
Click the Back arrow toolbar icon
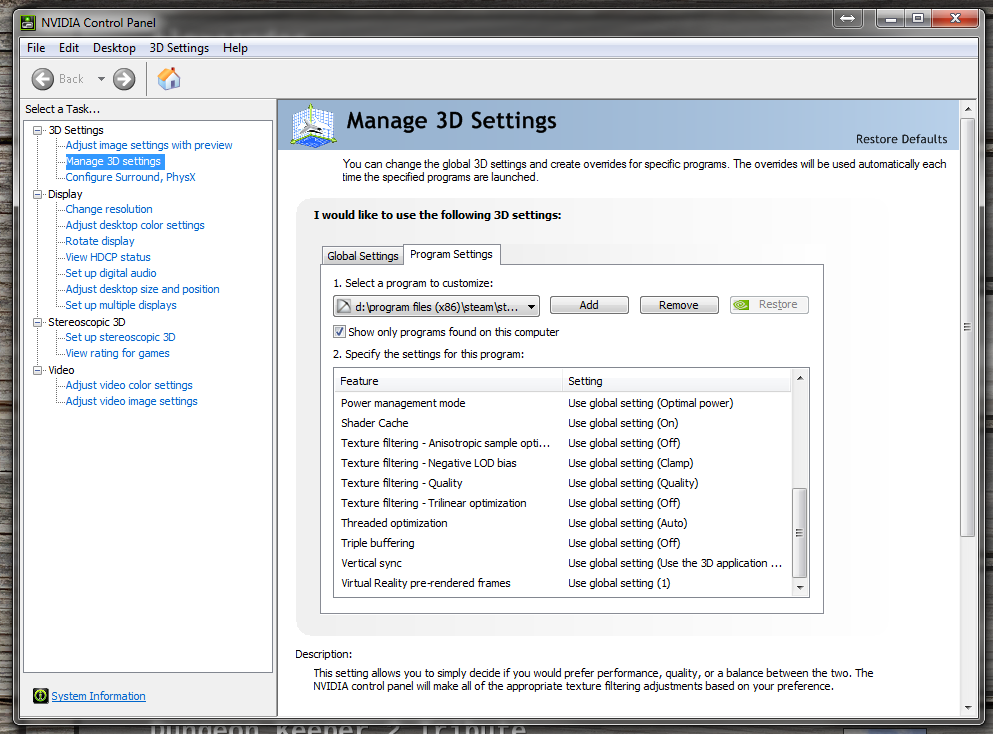[43, 79]
